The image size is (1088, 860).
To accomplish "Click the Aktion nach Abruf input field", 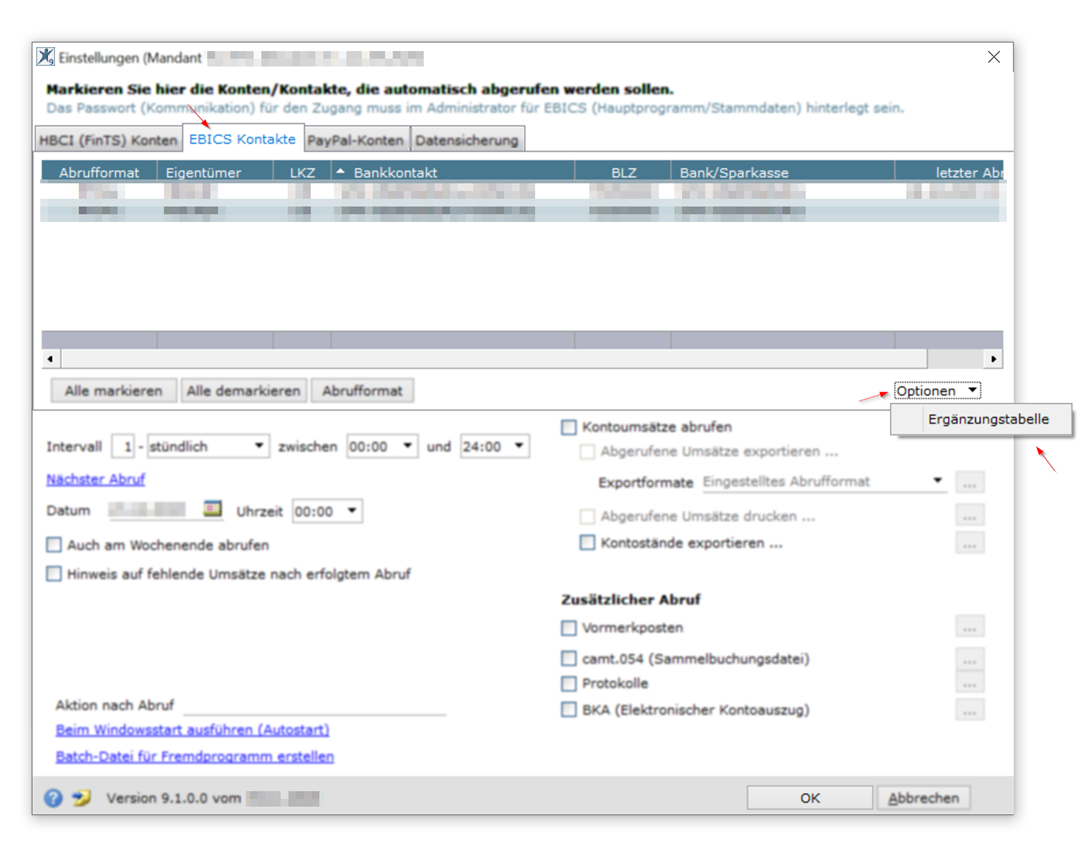I will tap(314, 705).
